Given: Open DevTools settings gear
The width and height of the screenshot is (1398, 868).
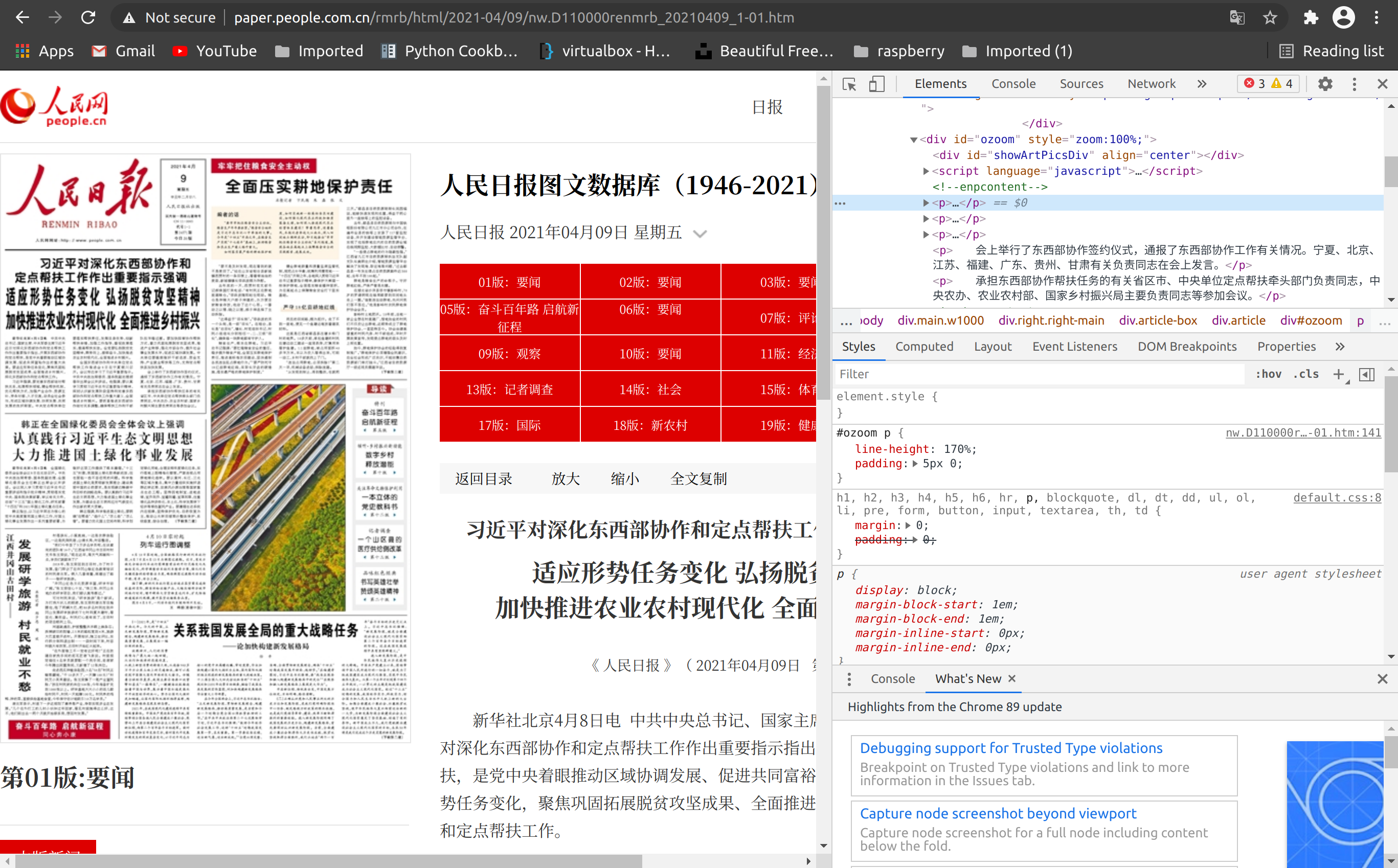Looking at the screenshot, I should pos(1325,84).
